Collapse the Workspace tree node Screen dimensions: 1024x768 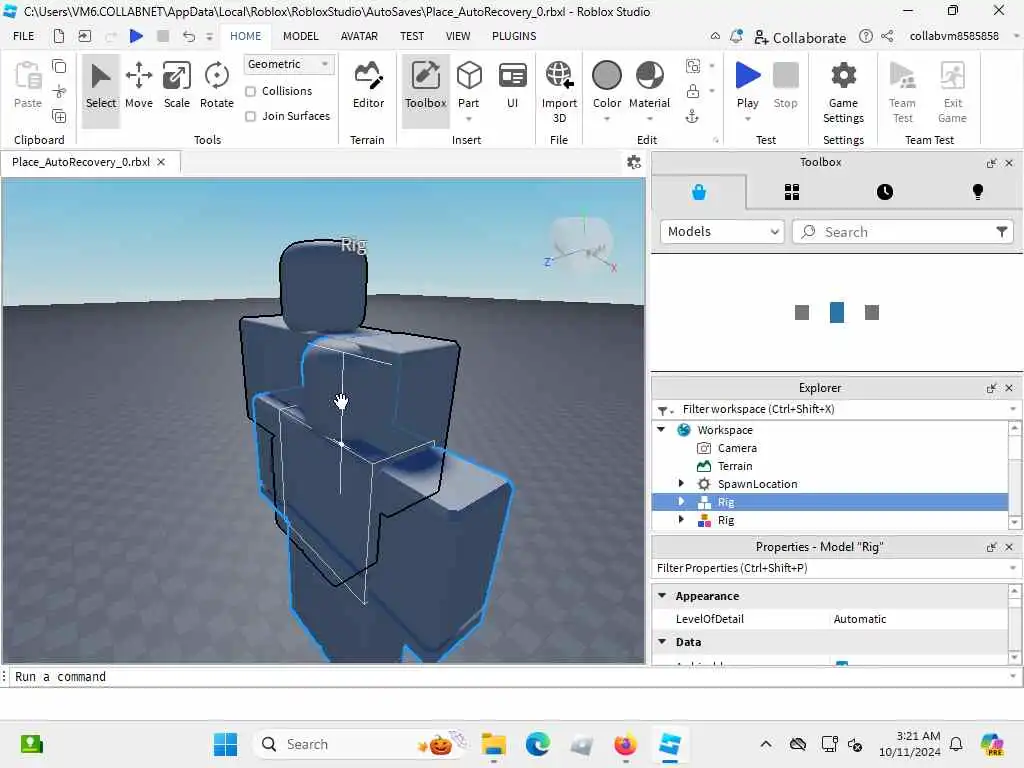pos(661,430)
